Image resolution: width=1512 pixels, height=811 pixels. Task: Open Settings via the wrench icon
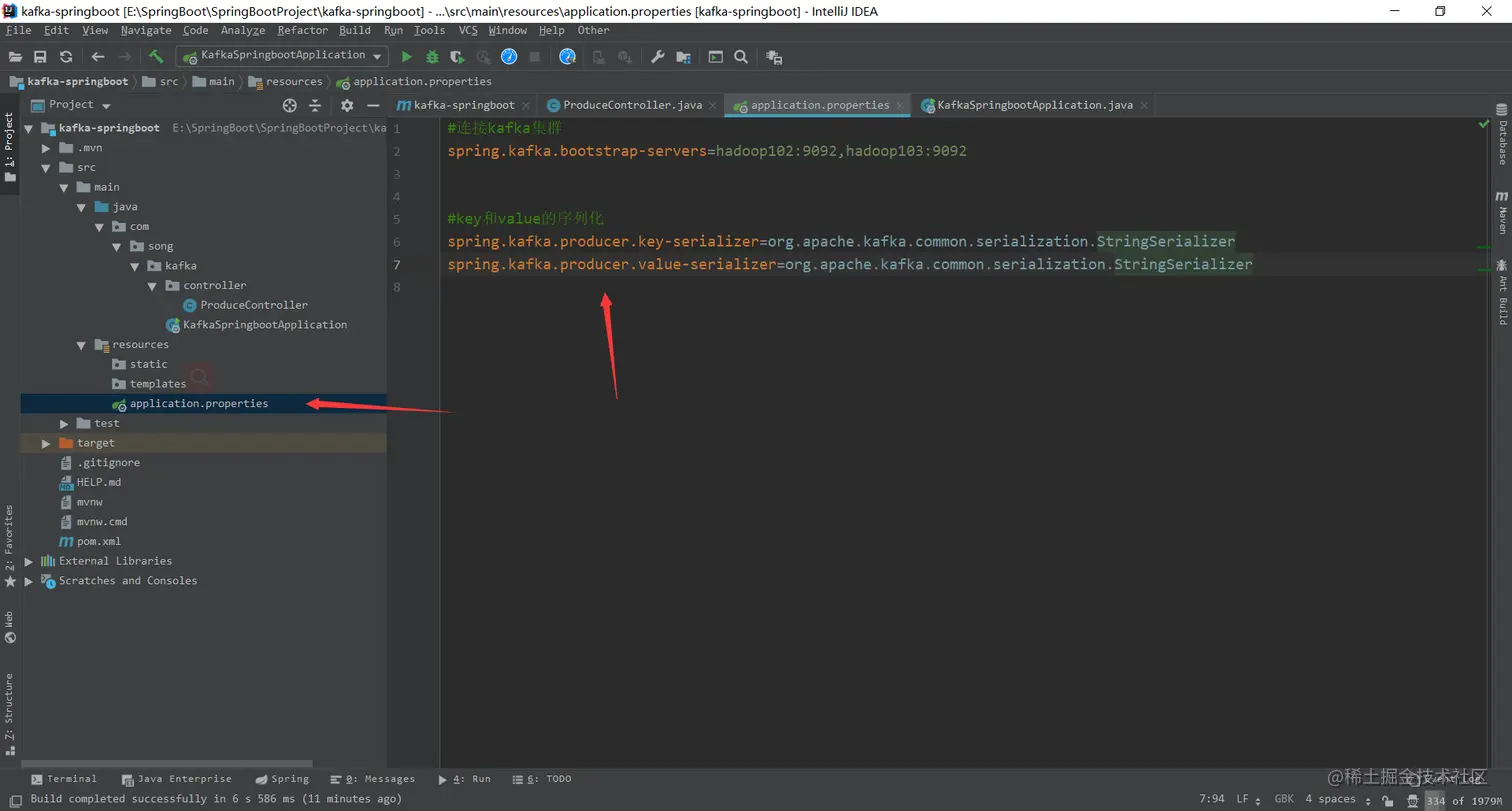(x=657, y=57)
